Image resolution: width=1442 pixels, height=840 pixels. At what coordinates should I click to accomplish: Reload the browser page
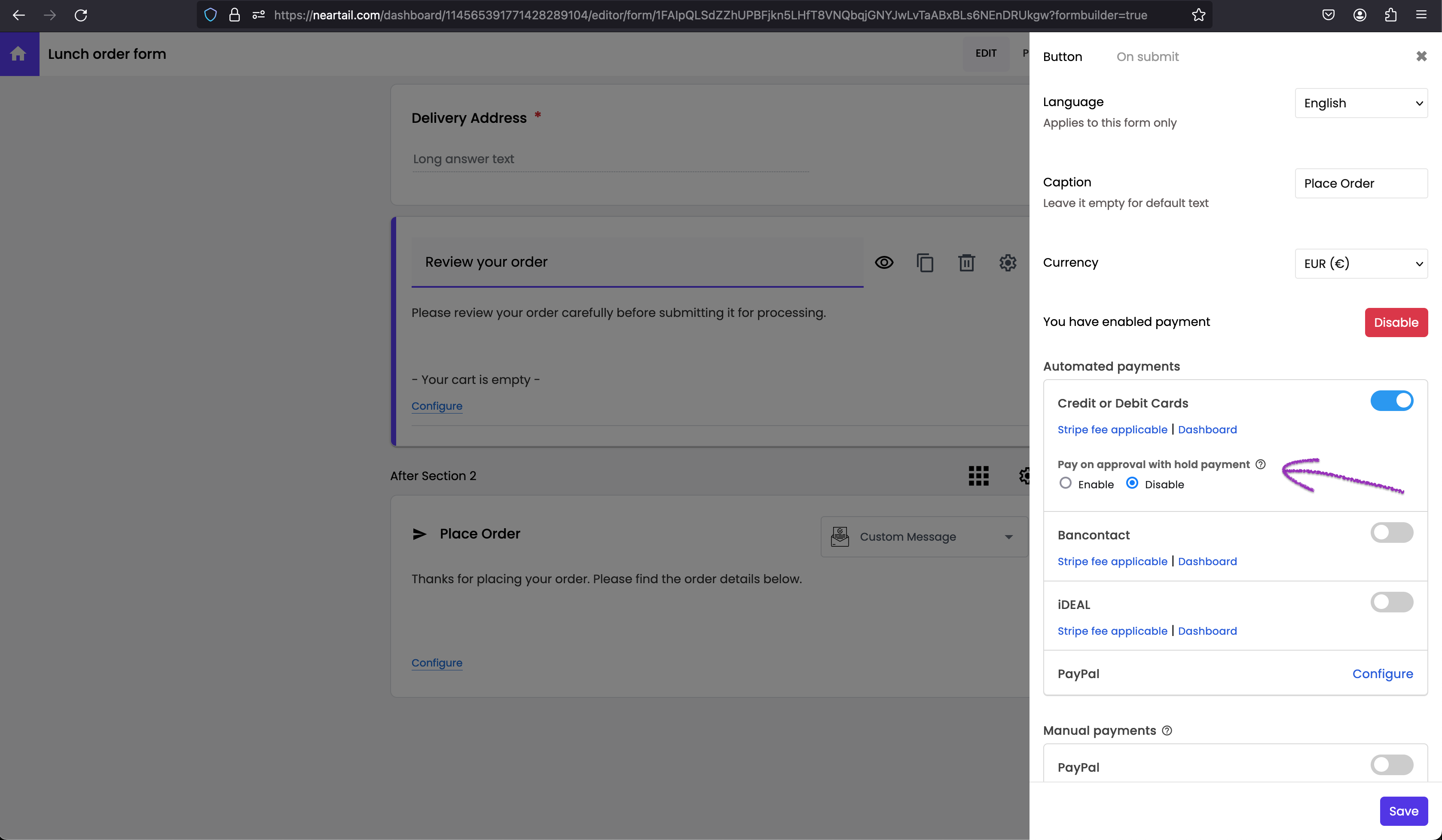[x=81, y=15]
